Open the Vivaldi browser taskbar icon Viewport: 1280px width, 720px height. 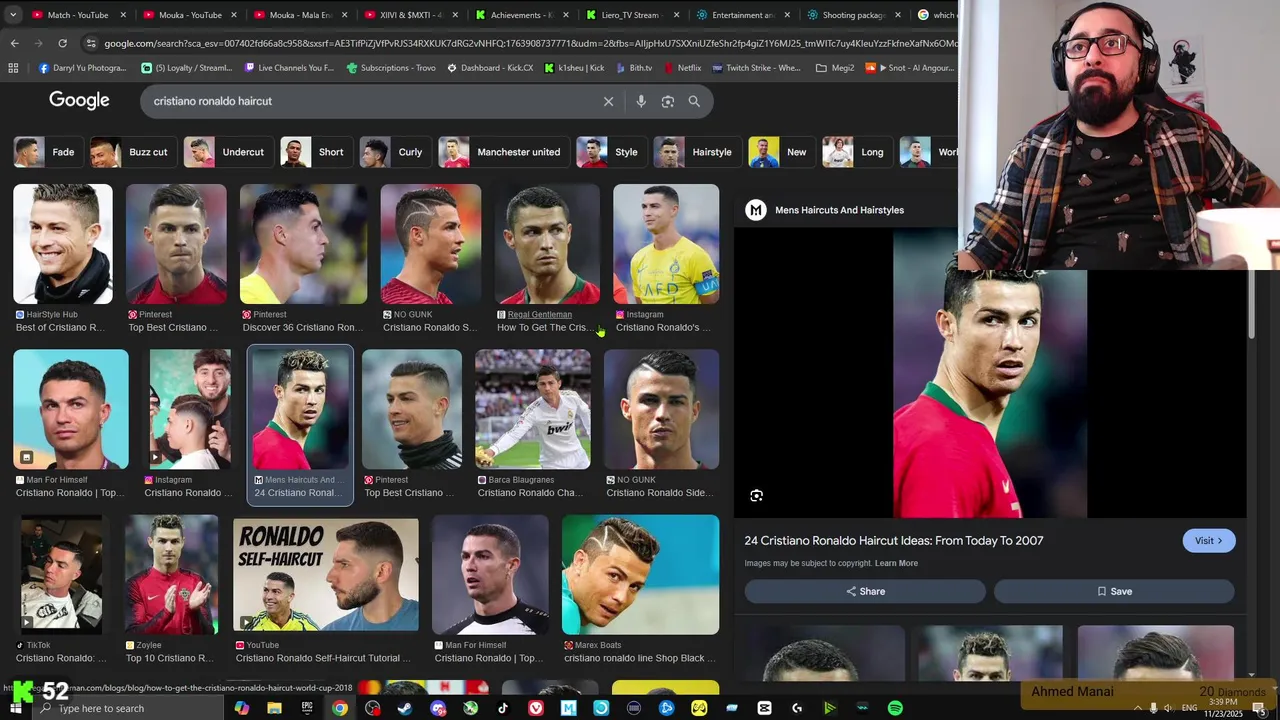point(536,708)
